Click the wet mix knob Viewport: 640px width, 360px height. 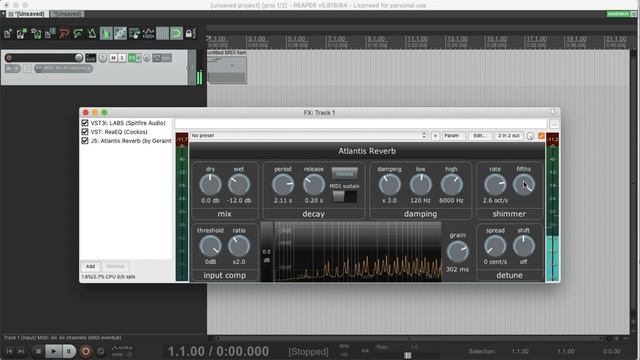point(239,184)
